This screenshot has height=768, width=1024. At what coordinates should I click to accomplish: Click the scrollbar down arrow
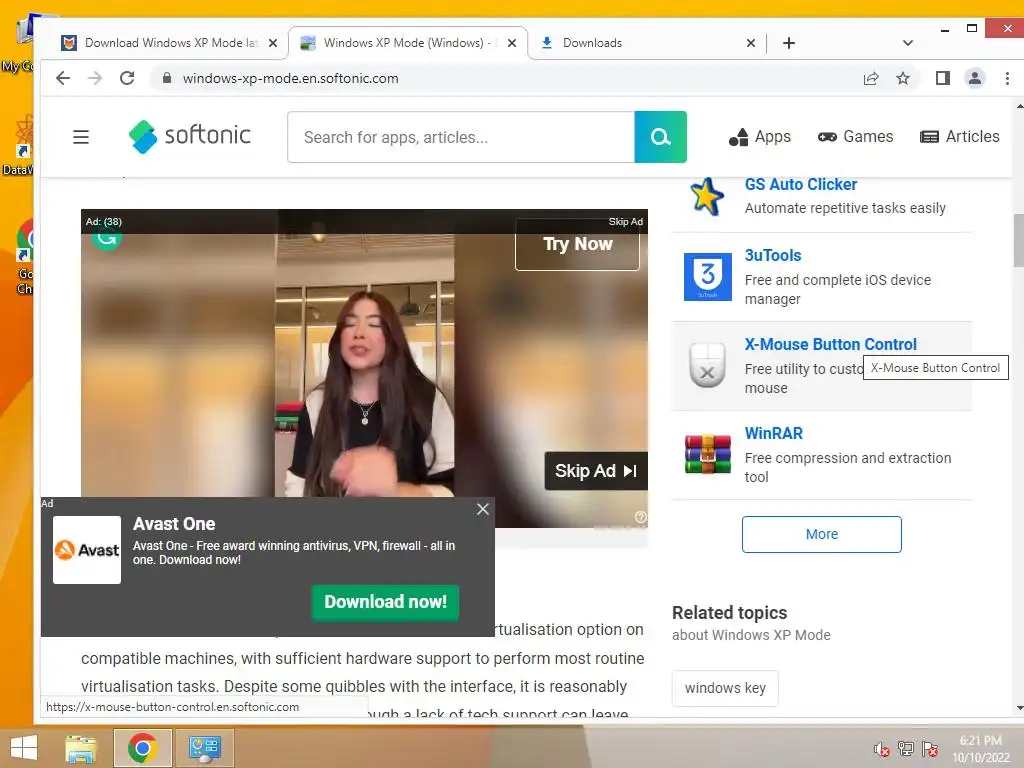1019,708
